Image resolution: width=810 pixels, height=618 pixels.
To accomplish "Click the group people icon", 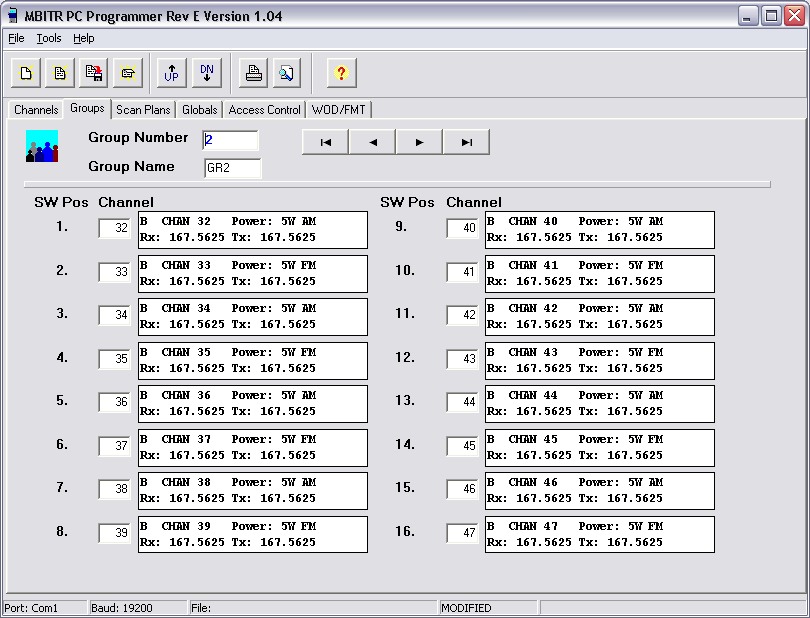I will (x=42, y=146).
